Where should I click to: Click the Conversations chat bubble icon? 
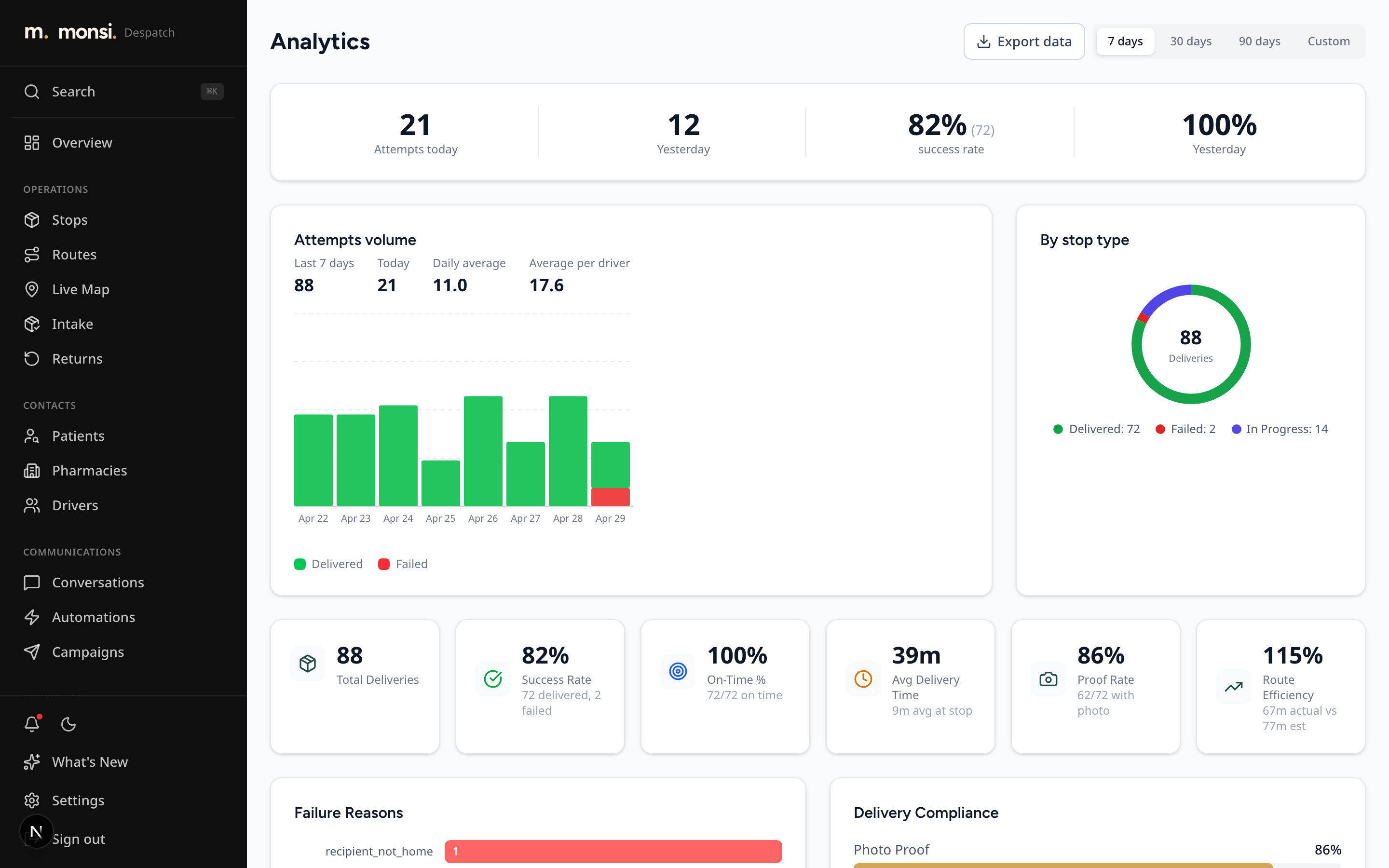32,583
